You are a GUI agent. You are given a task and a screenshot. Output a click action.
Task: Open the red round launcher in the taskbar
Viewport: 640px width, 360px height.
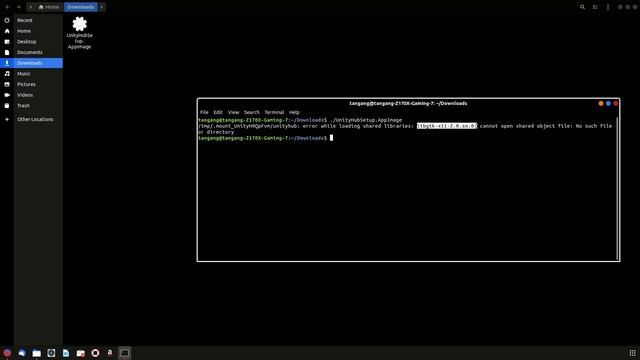tap(7, 353)
